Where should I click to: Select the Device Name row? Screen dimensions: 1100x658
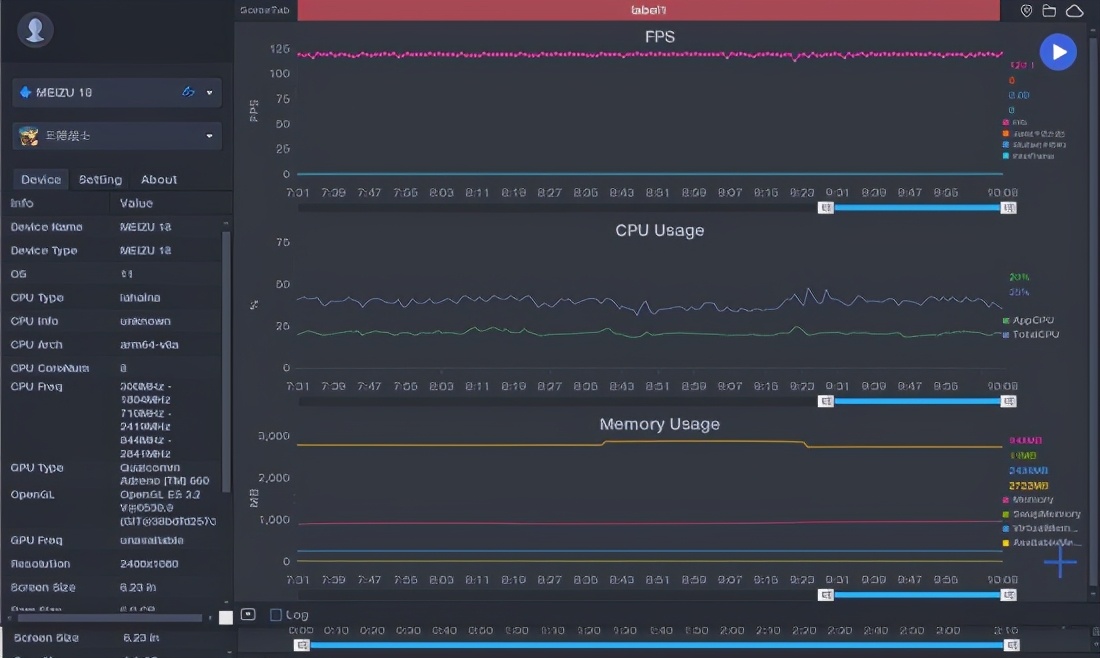point(112,227)
